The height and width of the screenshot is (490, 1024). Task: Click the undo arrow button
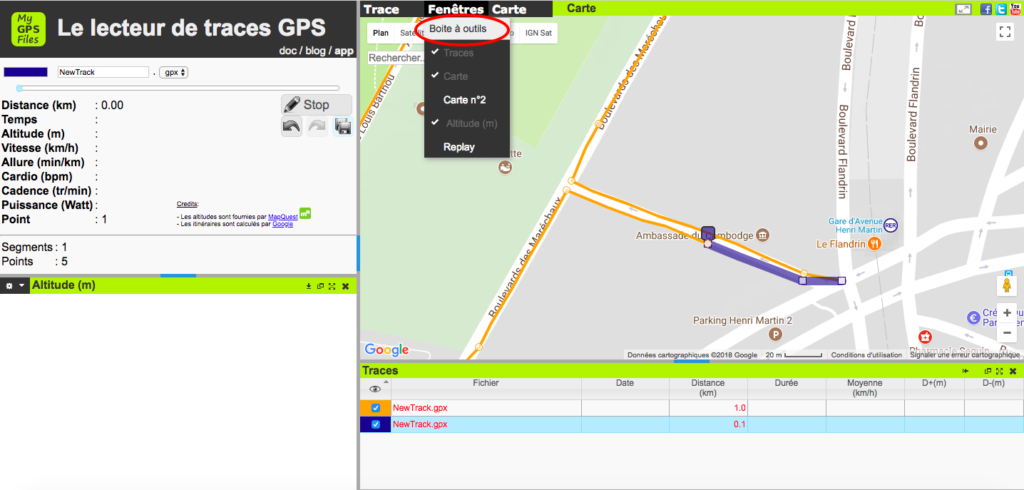(292, 126)
